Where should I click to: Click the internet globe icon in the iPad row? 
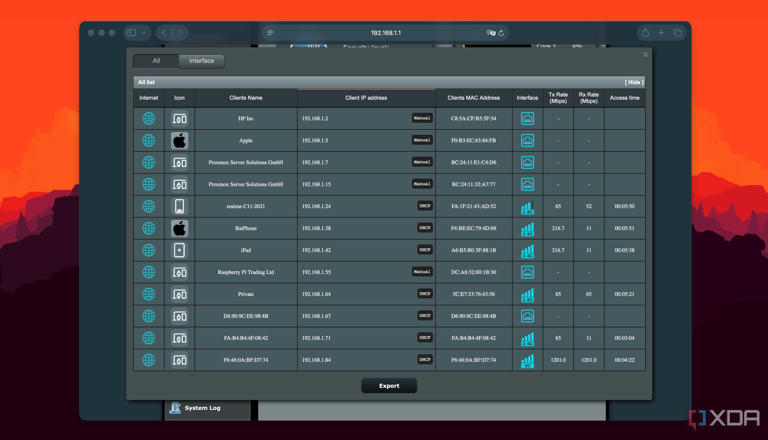coord(148,250)
